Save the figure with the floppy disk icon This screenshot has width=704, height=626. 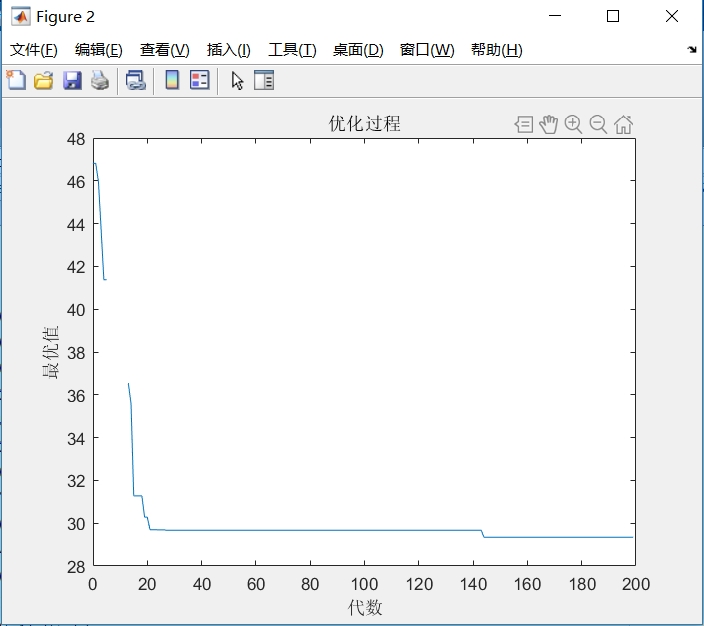coord(72,81)
